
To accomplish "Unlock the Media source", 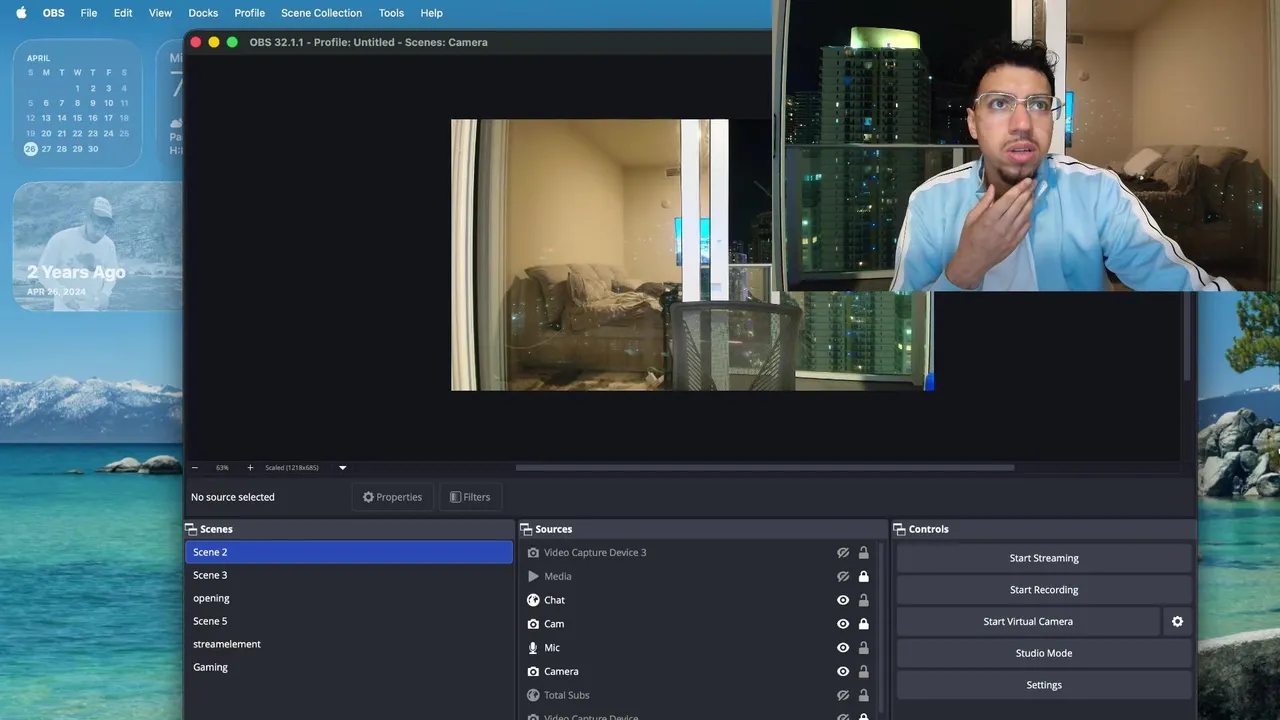I will tap(863, 576).
